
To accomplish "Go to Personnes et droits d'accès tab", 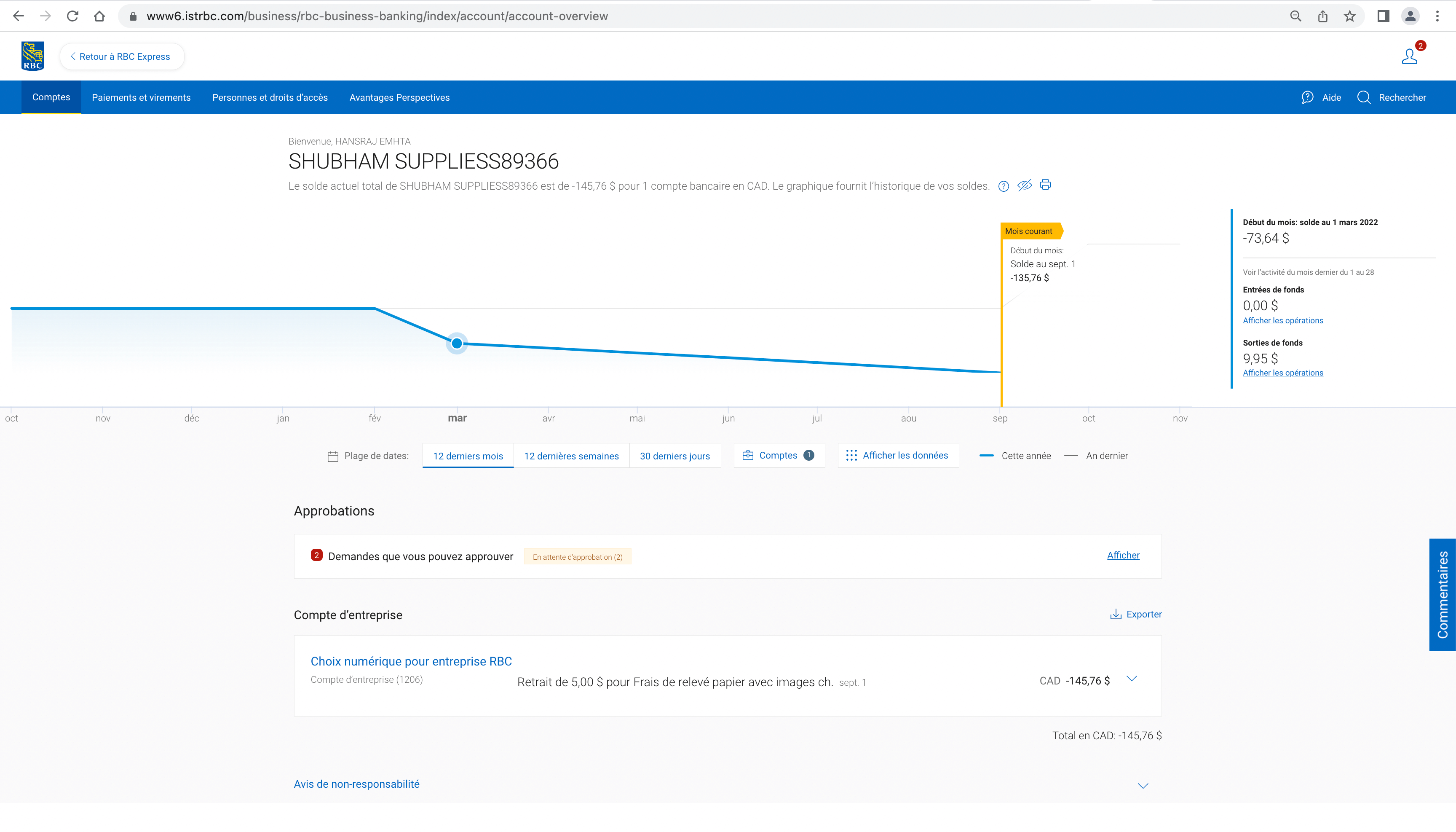I will point(270,98).
